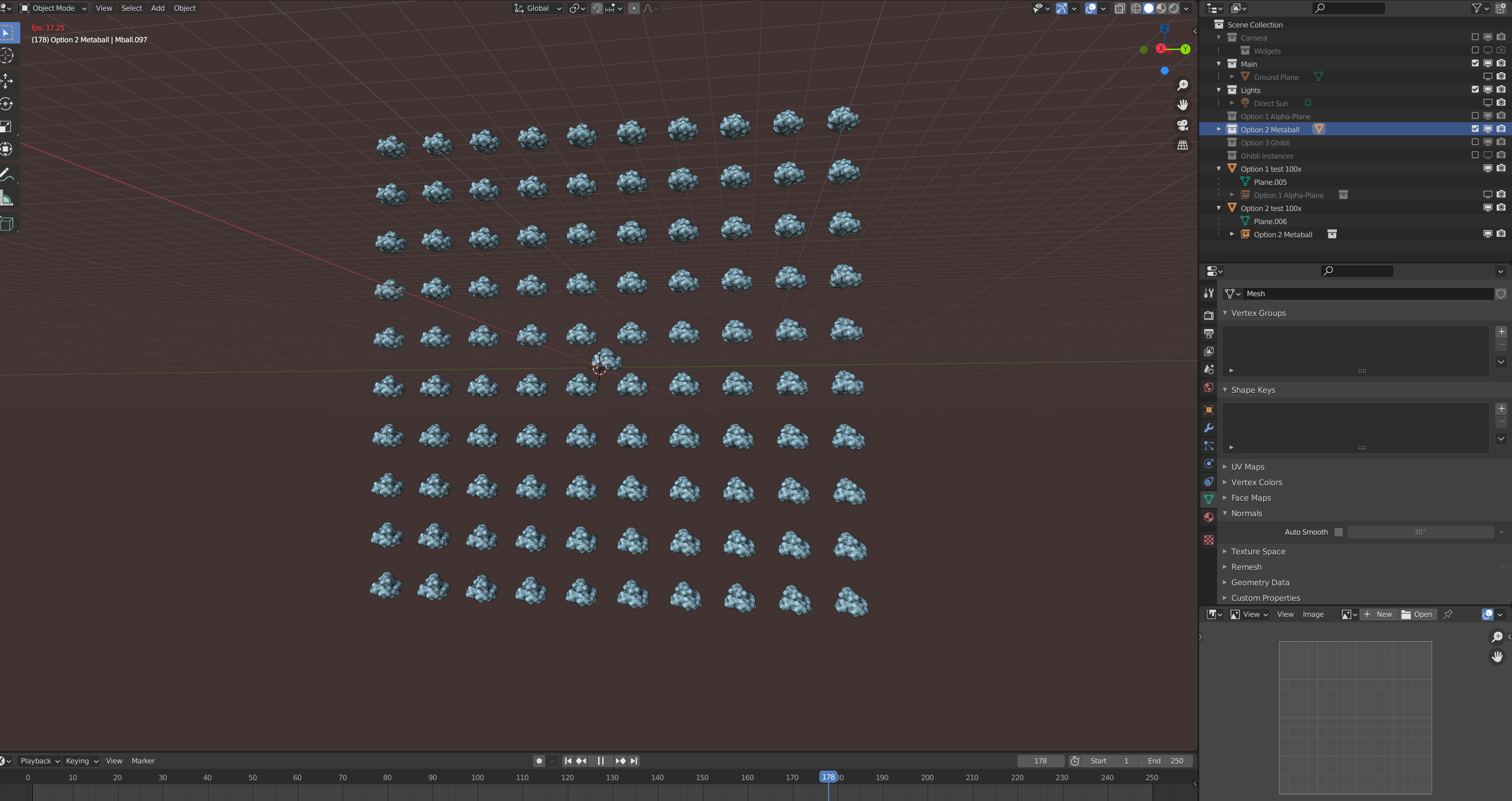The image size is (1512, 801).
Task: Open the Material properties tab
Action: (1209, 517)
